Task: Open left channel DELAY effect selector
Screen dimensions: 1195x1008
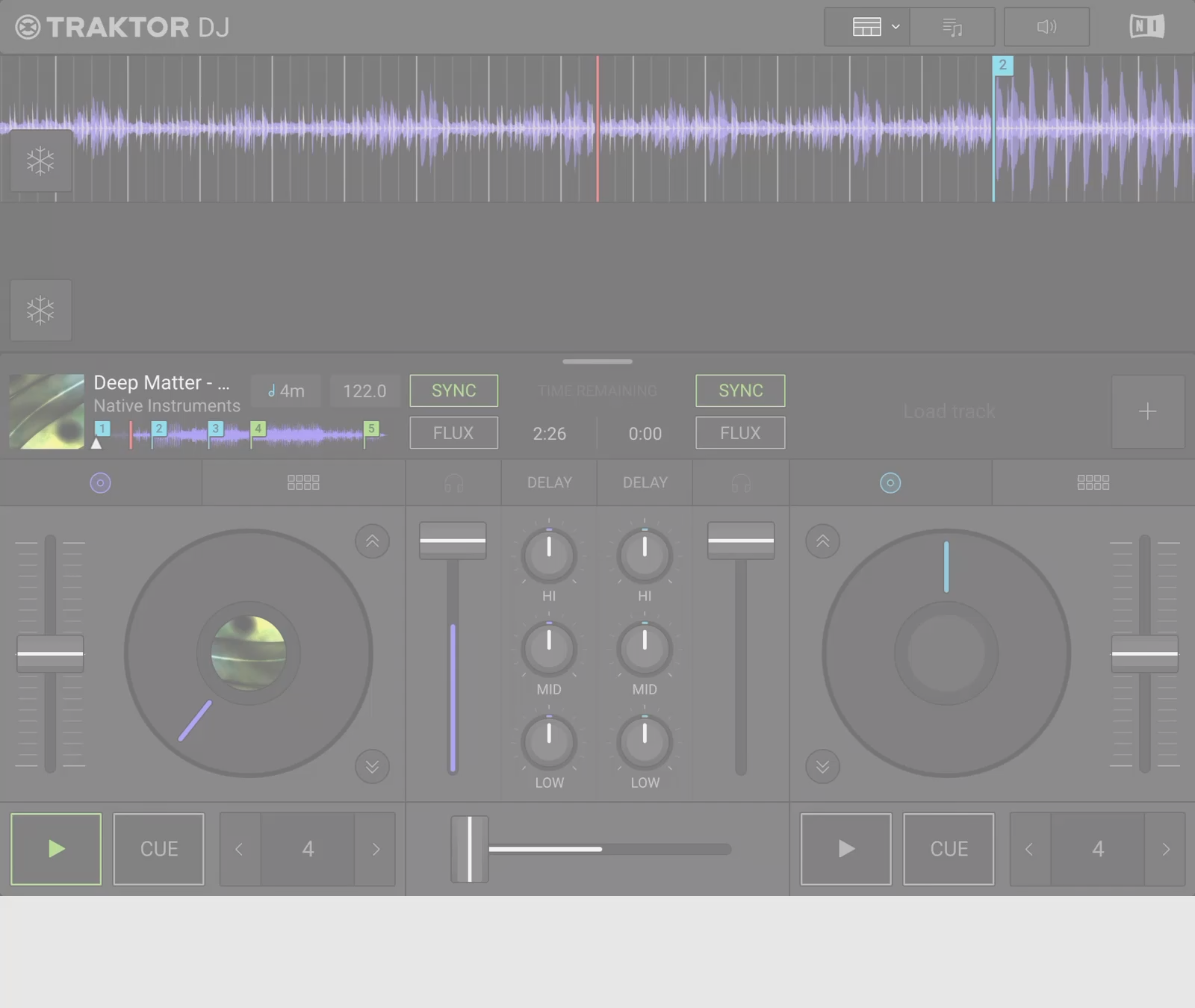Action: pos(550,483)
